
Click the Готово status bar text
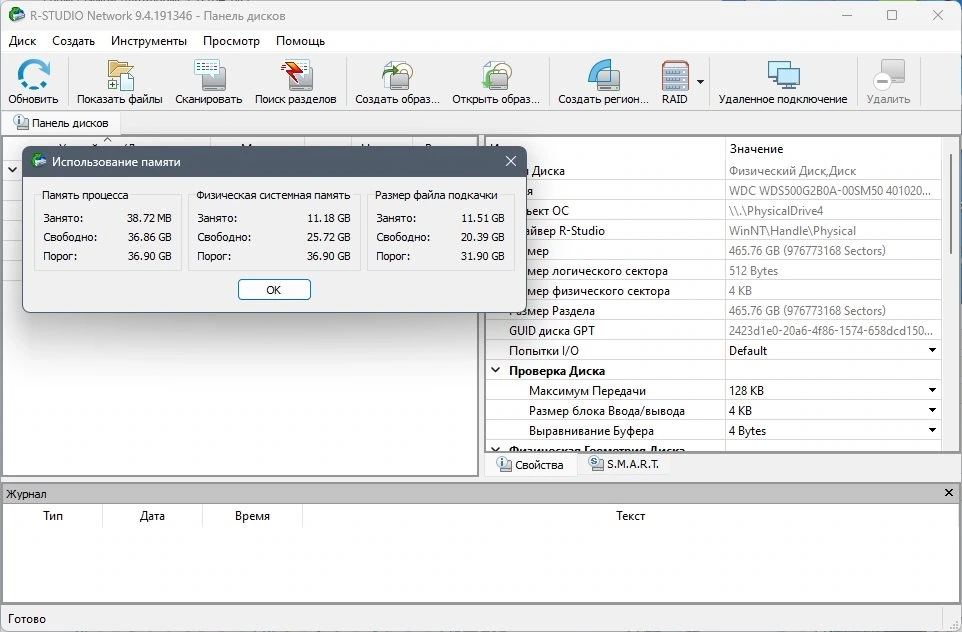coord(27,619)
